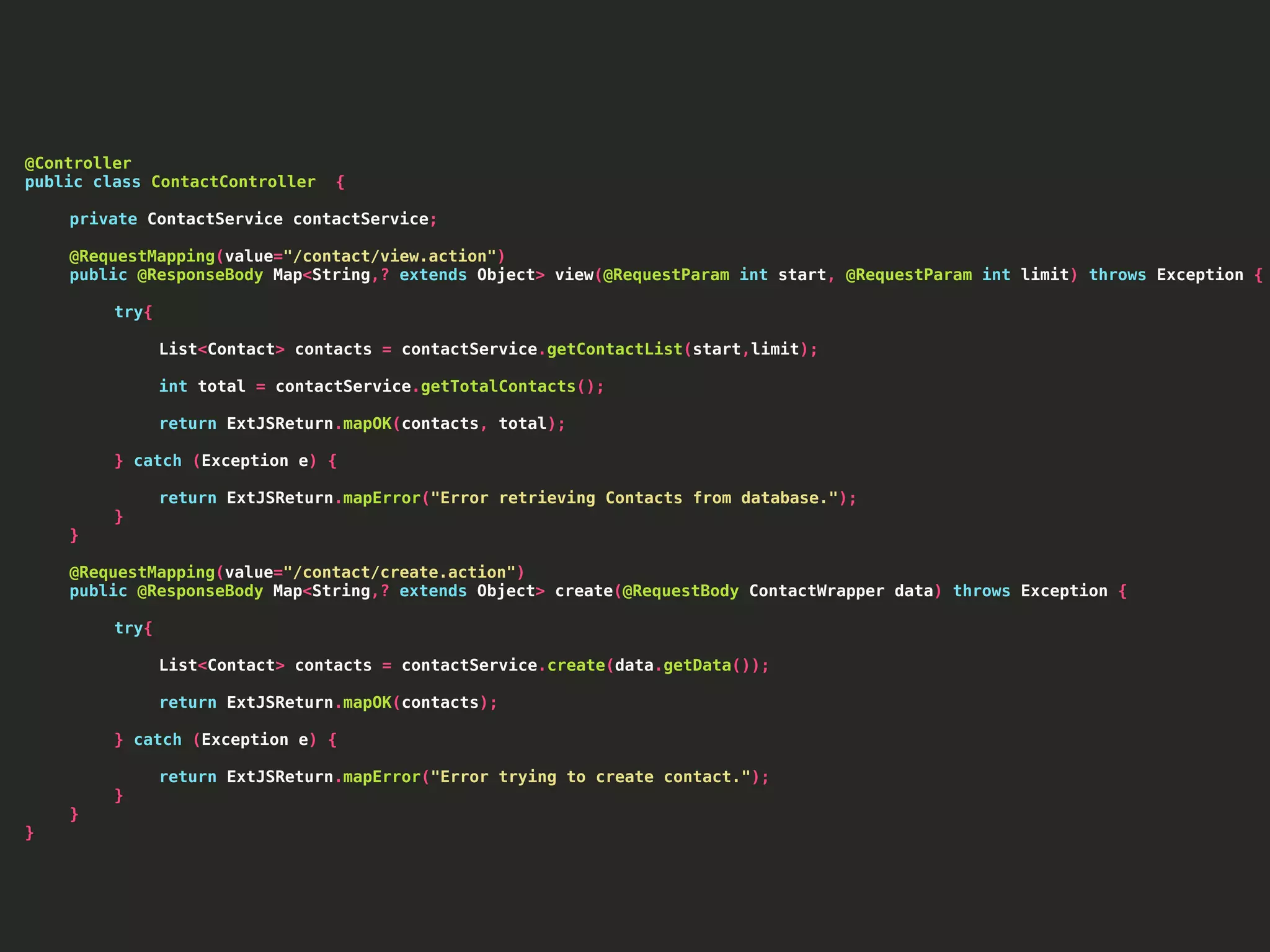Click the total variable declaration
1270x952 pixels.
pyautogui.click(x=221, y=386)
